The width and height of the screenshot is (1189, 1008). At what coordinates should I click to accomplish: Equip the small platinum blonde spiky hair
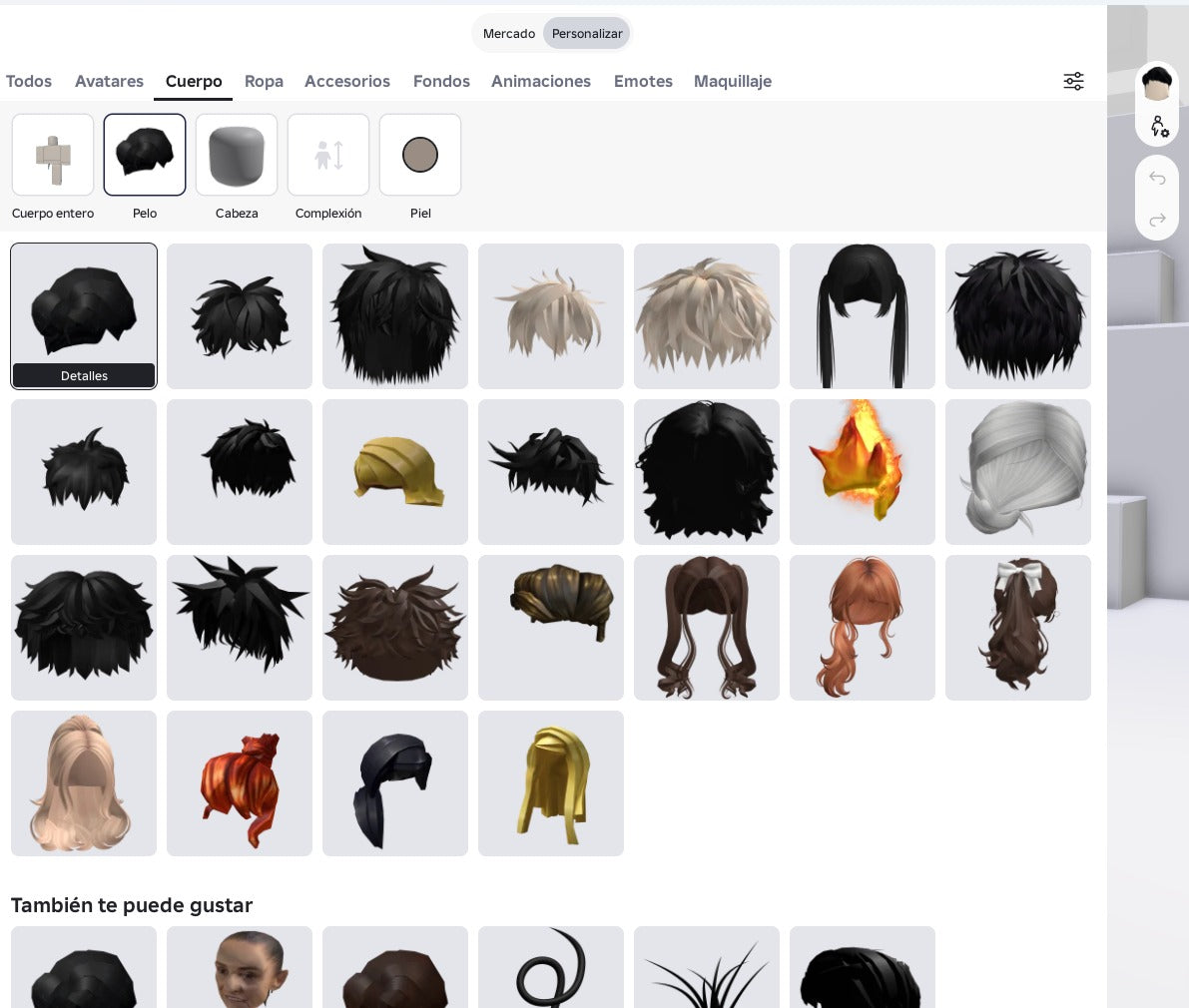(x=550, y=316)
